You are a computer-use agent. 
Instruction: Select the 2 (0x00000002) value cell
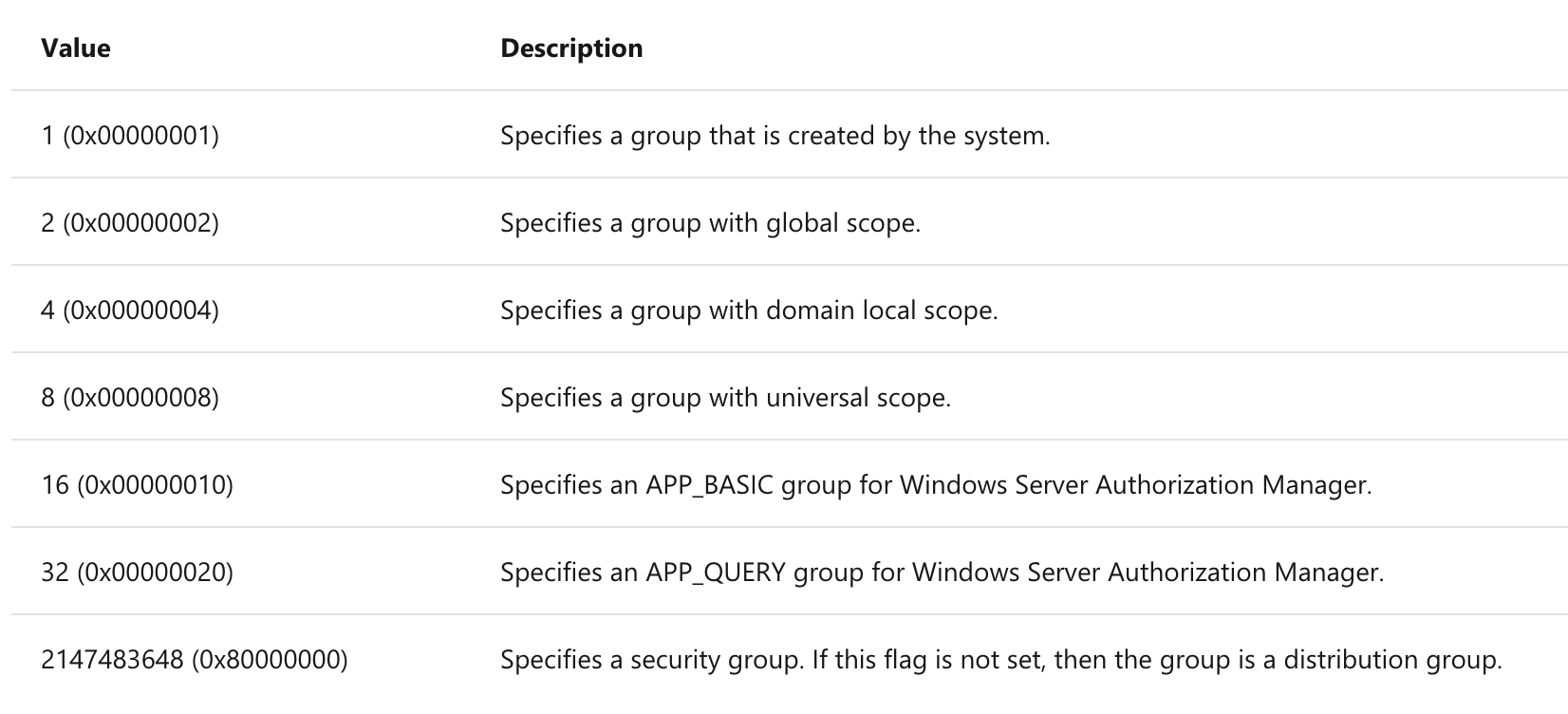click(x=130, y=223)
